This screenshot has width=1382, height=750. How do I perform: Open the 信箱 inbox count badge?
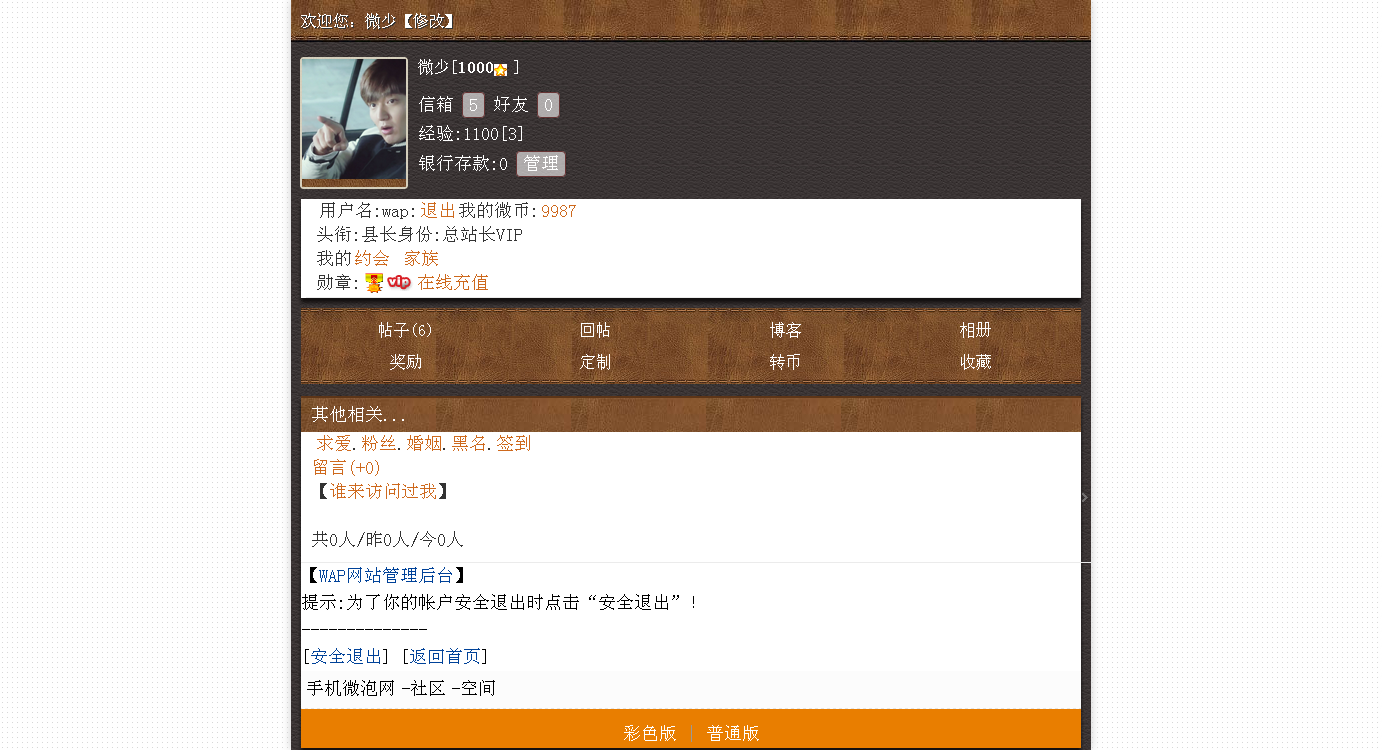(x=473, y=105)
